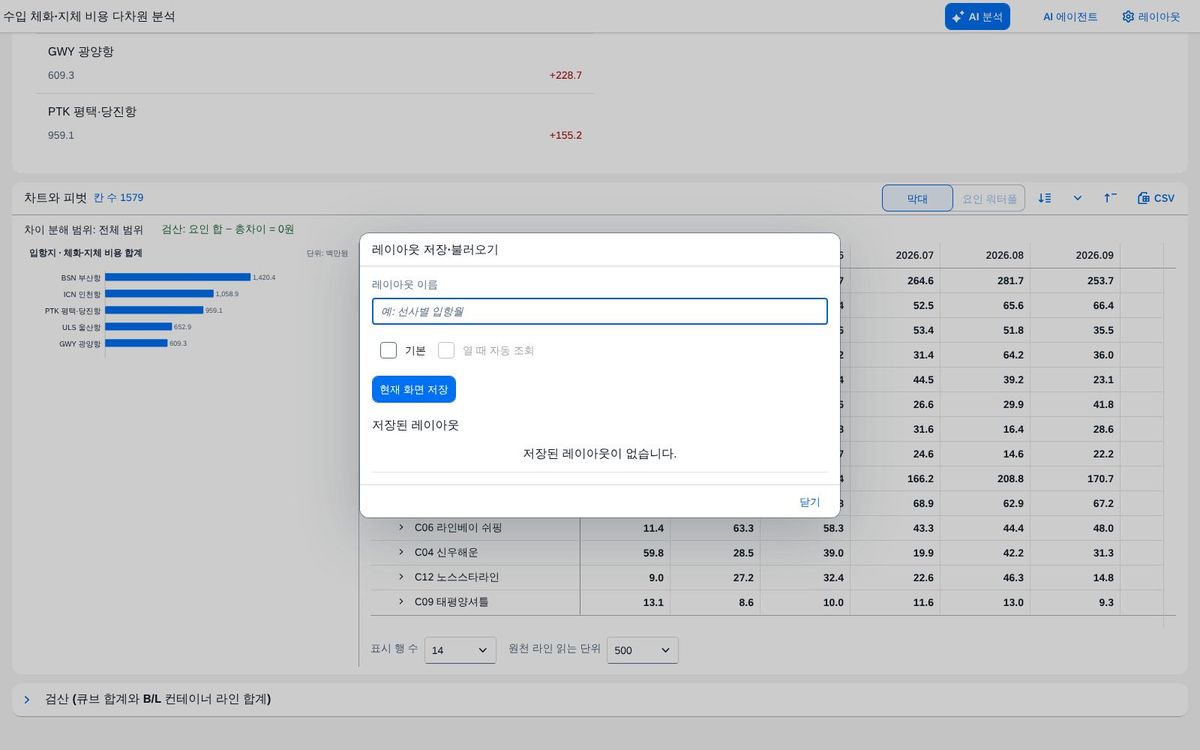
Task: Click the 2026.08 column header
Action: point(1005,255)
